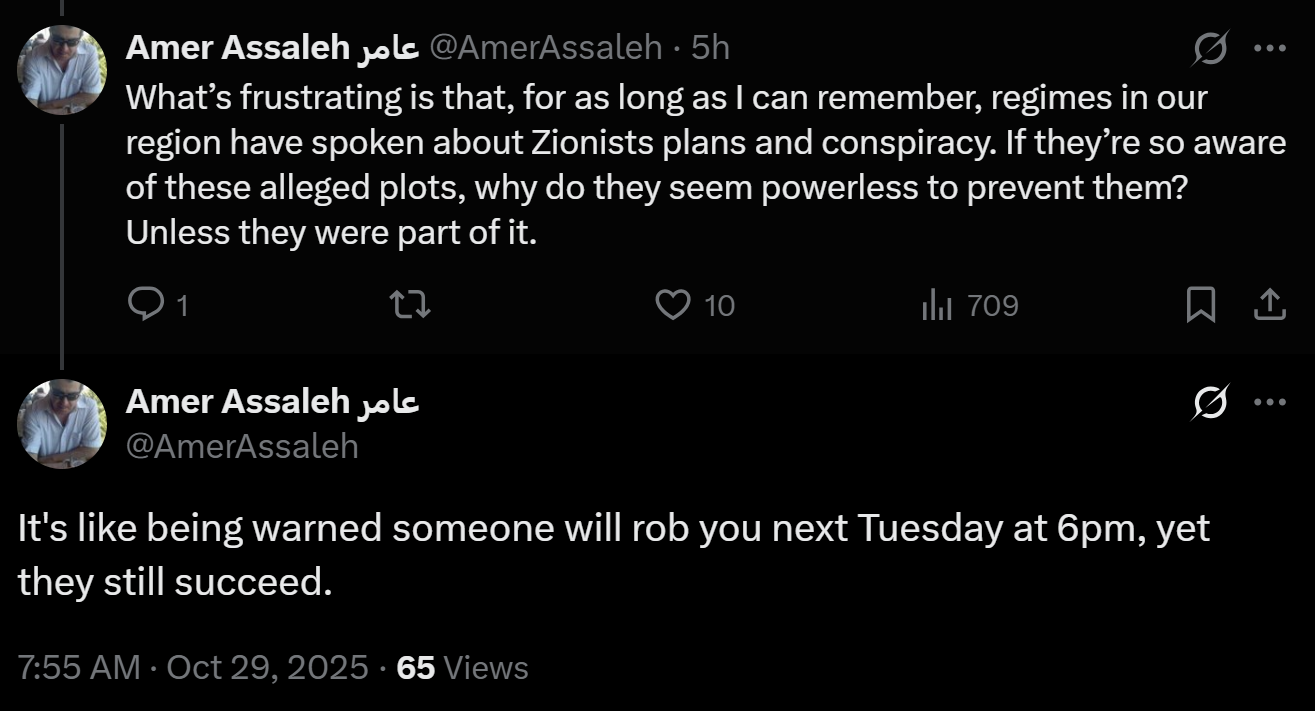Reply to the first tweet
Viewport: 1315px width, 711px height.
click(x=147, y=305)
